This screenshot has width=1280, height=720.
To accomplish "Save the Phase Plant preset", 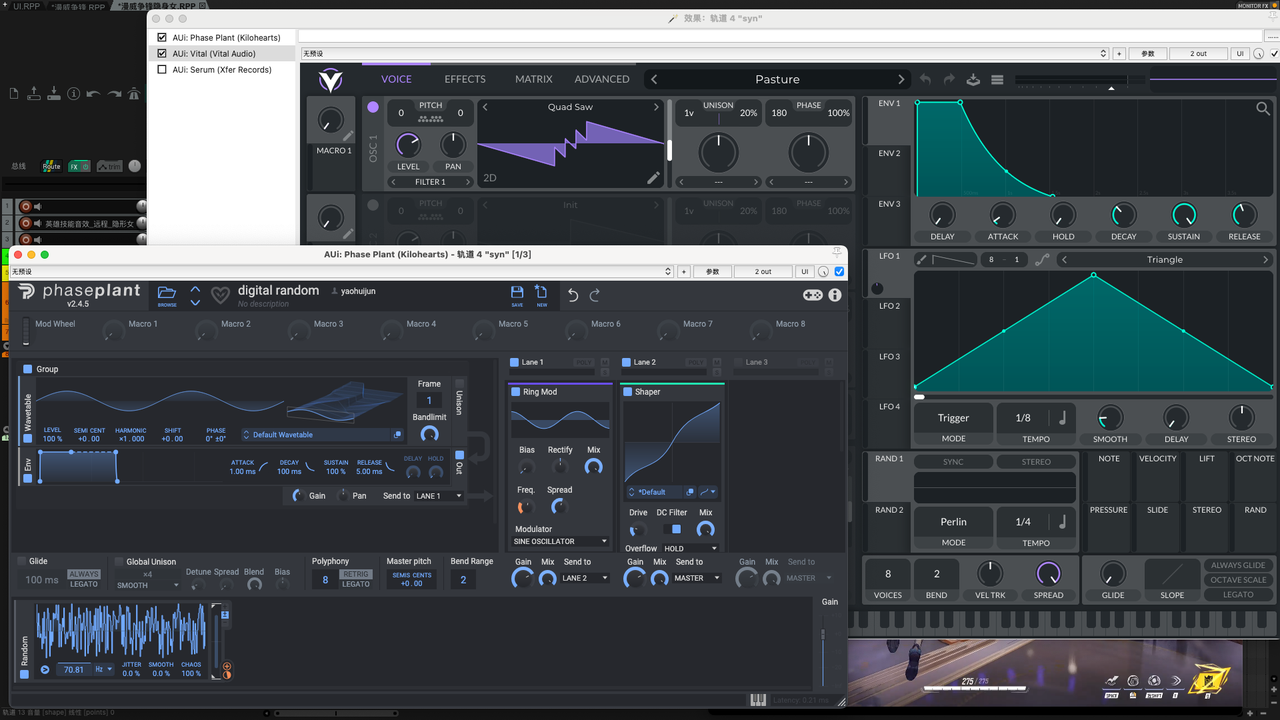I will (x=517, y=295).
